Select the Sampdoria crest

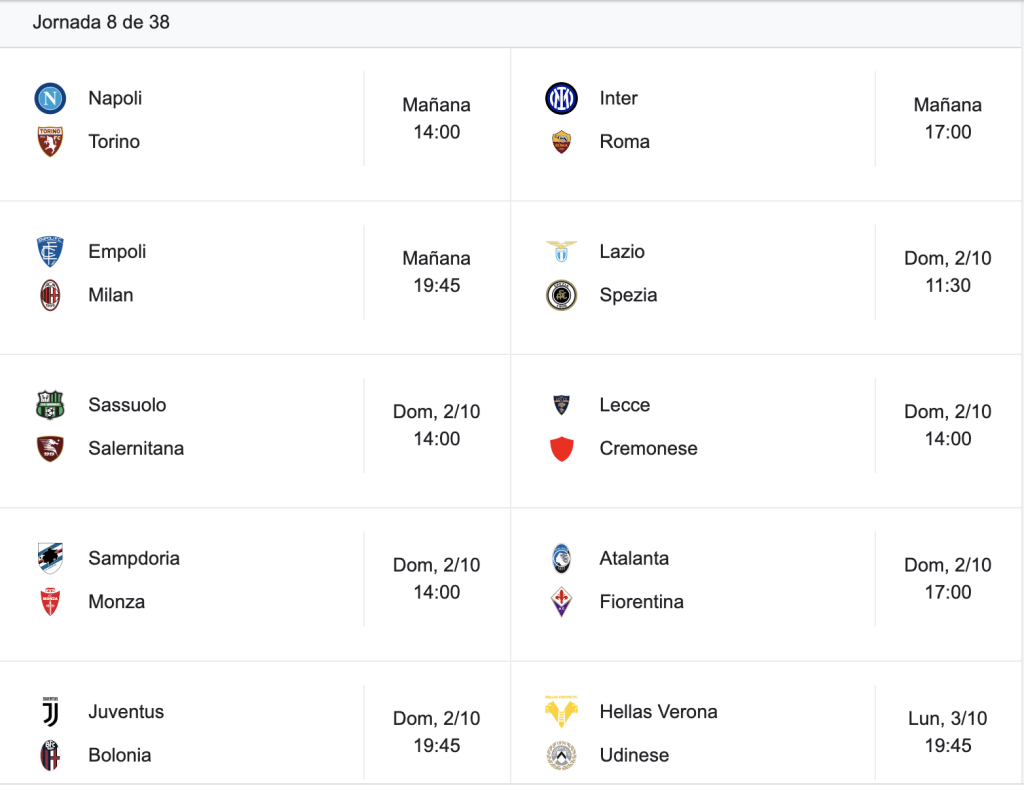[50, 558]
